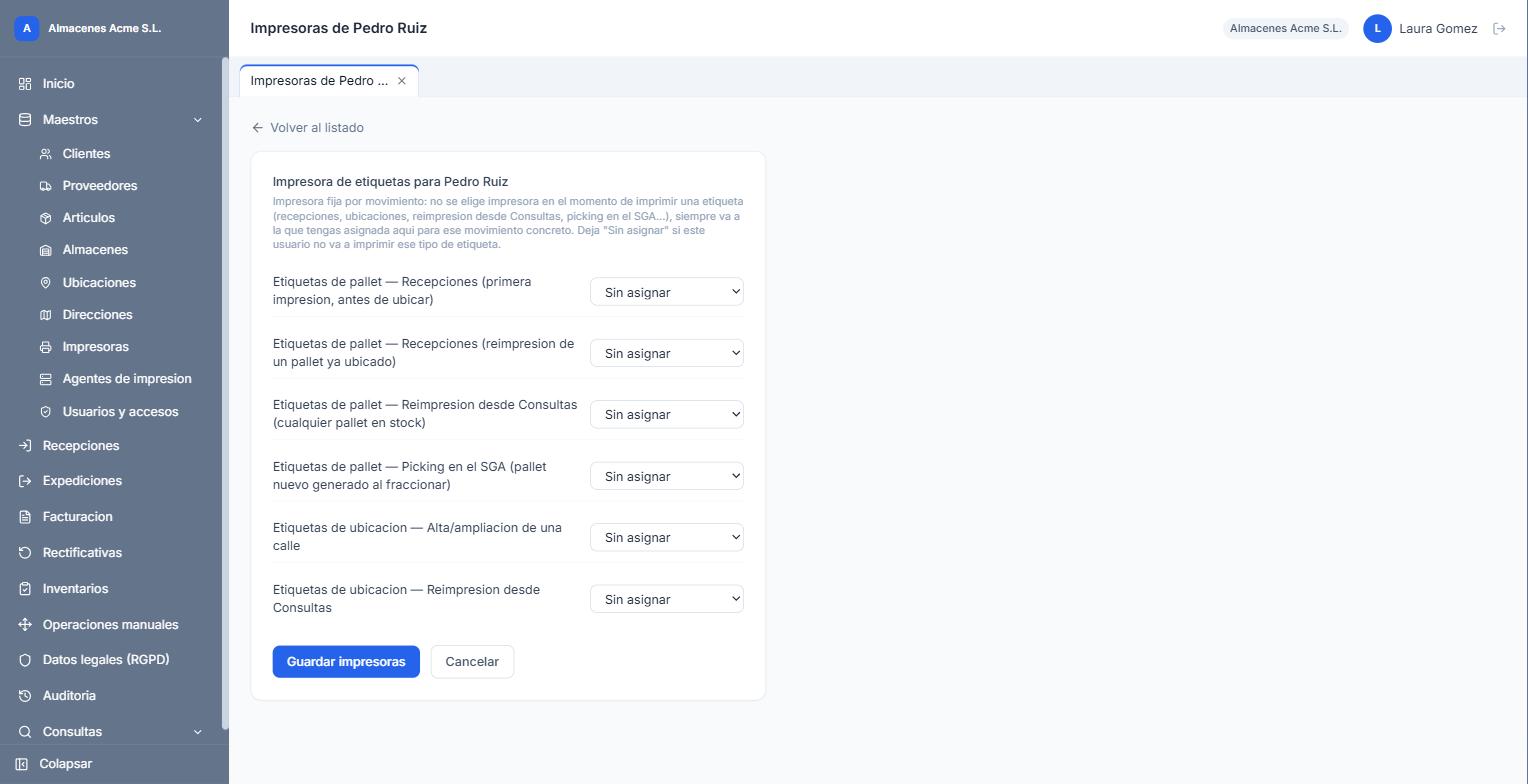The width and height of the screenshot is (1528, 784).
Task: Click the Cancelar button
Action: click(472, 662)
